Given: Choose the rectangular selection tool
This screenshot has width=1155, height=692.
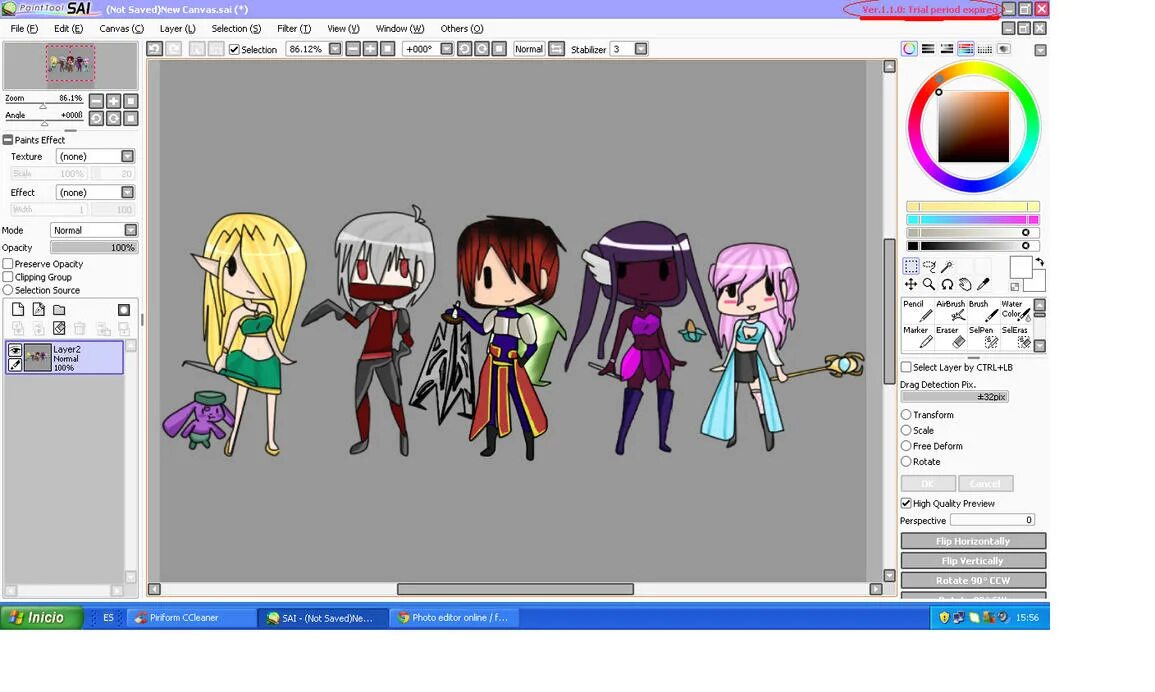Looking at the screenshot, I should click(911, 267).
